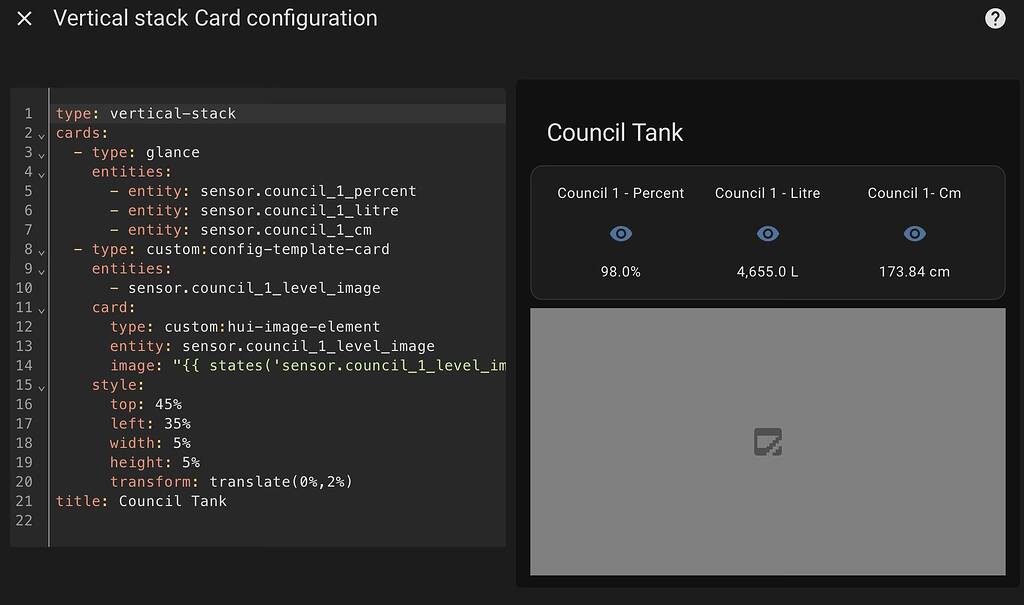Viewport: 1024px width, 605px height.
Task: Click the broken image placeholder icon
Action: 768,442
